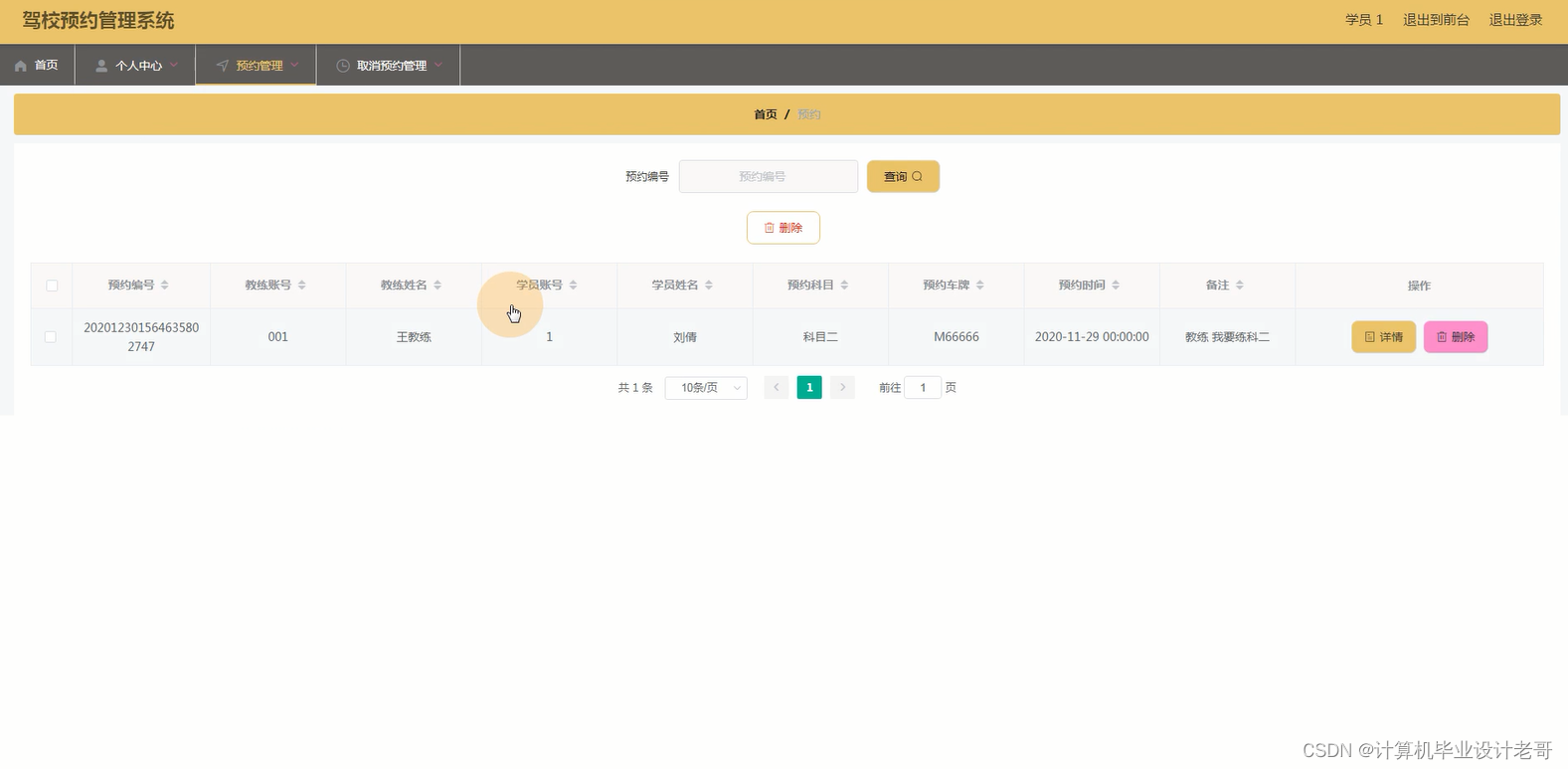Click the 科目二 cell
The image size is (1568, 769).
(820, 337)
